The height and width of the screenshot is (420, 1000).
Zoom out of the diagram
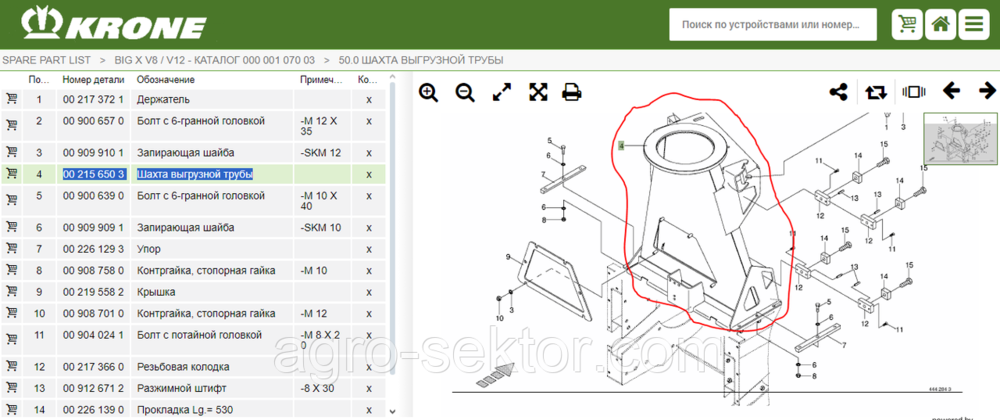pyautogui.click(x=465, y=92)
